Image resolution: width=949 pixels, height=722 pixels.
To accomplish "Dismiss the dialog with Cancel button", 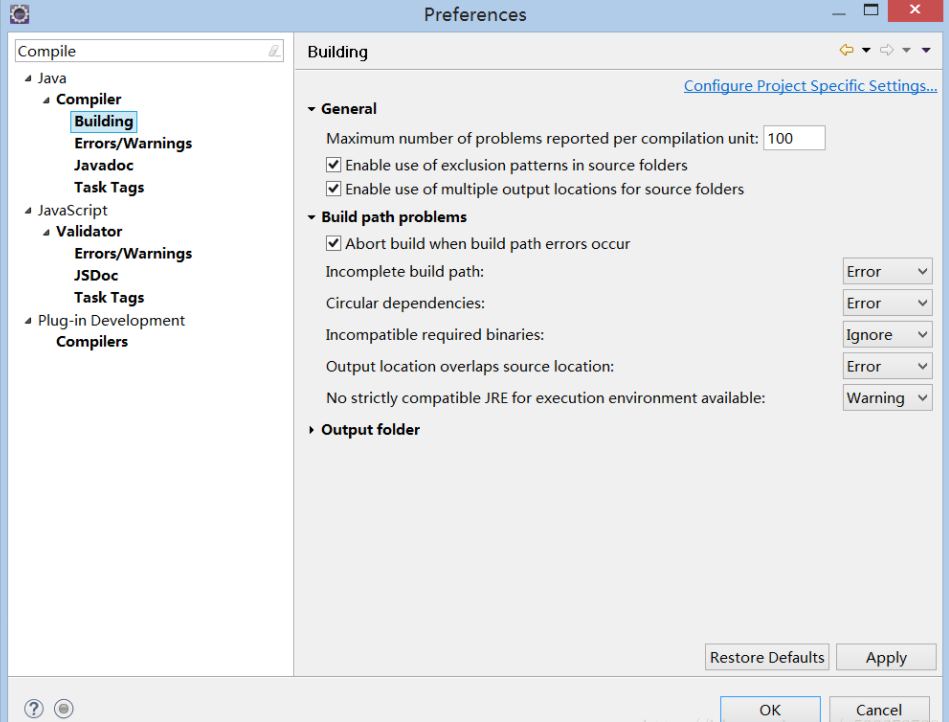I will tap(879, 709).
